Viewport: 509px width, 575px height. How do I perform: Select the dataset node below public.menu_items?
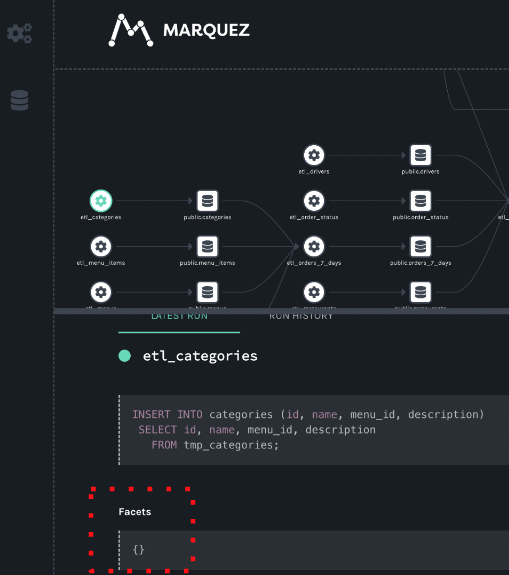[207, 292]
